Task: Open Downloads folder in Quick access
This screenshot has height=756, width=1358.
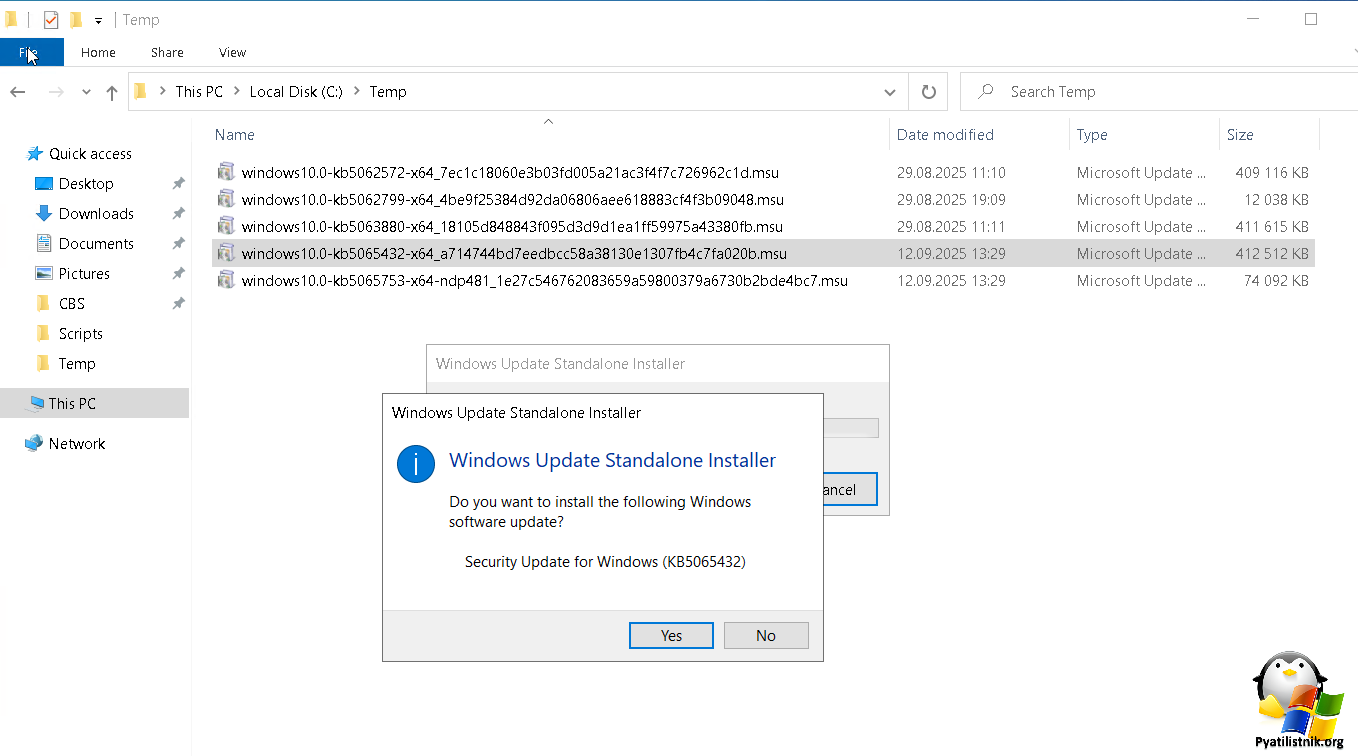Action: [x=96, y=214]
